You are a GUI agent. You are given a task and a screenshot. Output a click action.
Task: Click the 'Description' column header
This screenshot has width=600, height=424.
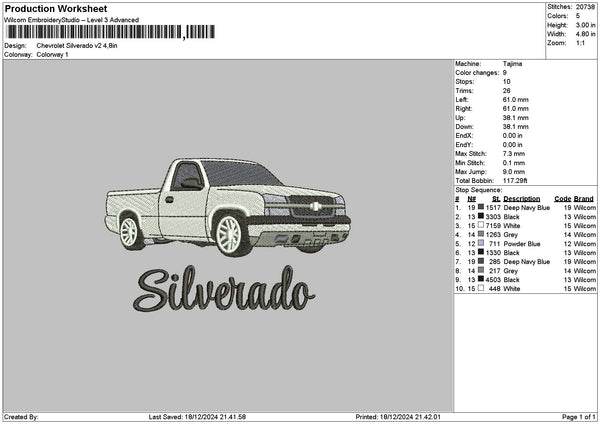[x=522, y=199]
